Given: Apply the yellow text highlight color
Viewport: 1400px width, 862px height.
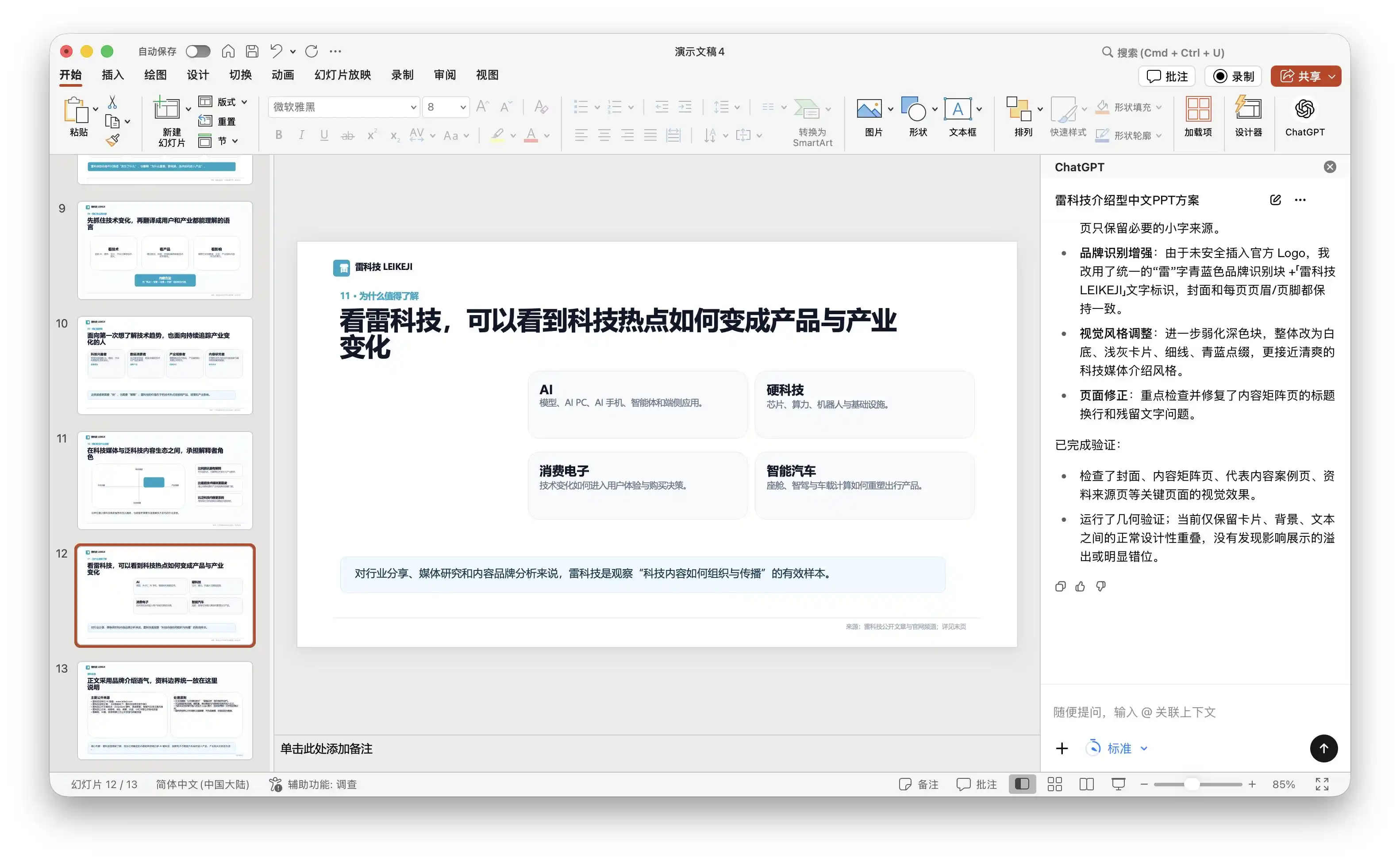Looking at the screenshot, I should [497, 135].
